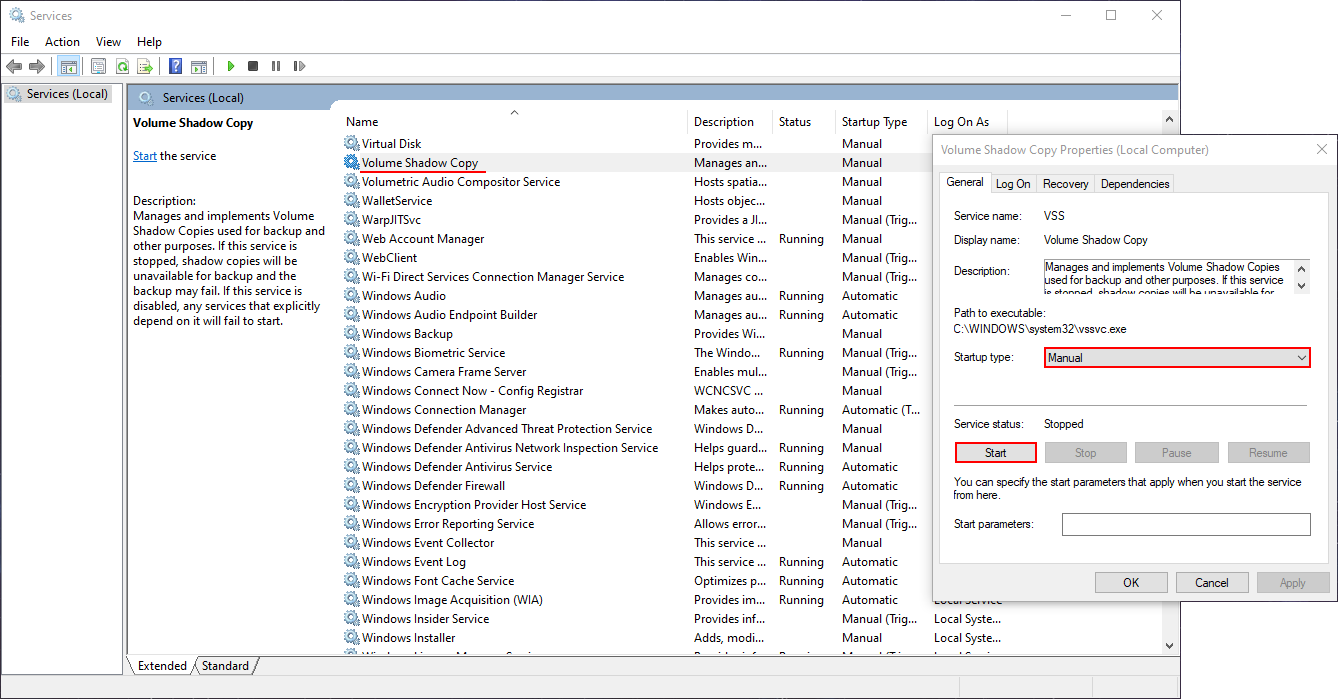Viewport: 1338px width, 699px height.
Task: Click the gear icon beside Windows Installer
Action: click(x=351, y=637)
